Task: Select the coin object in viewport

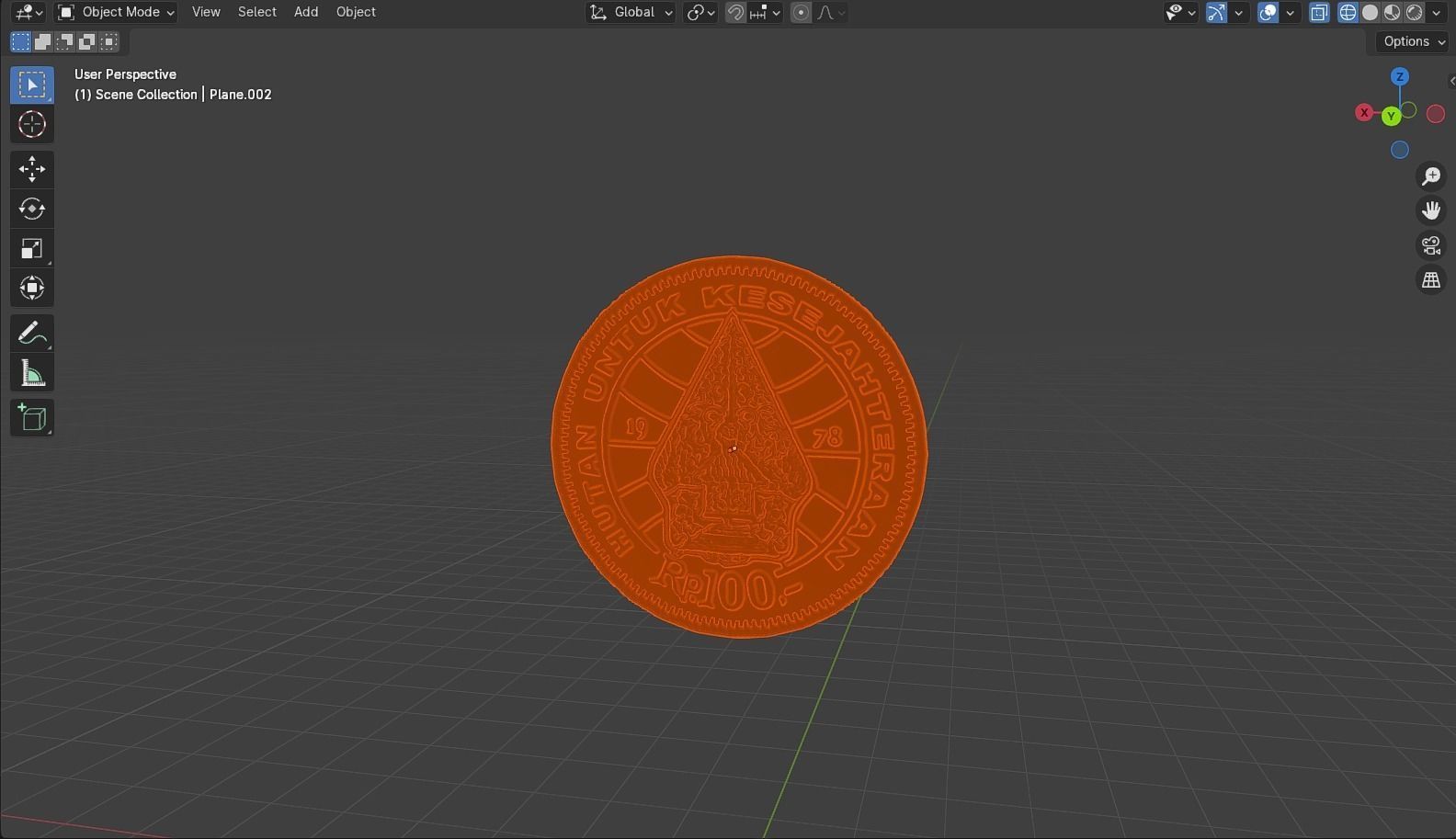Action: [739, 447]
